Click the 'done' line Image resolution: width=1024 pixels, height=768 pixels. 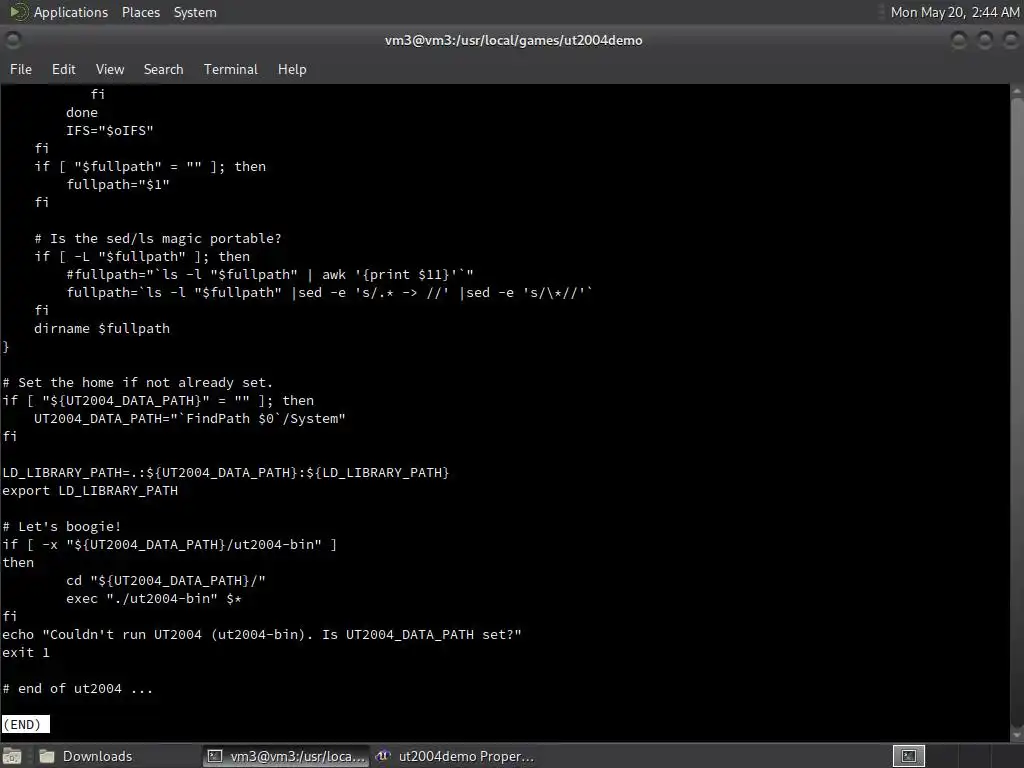click(x=82, y=112)
